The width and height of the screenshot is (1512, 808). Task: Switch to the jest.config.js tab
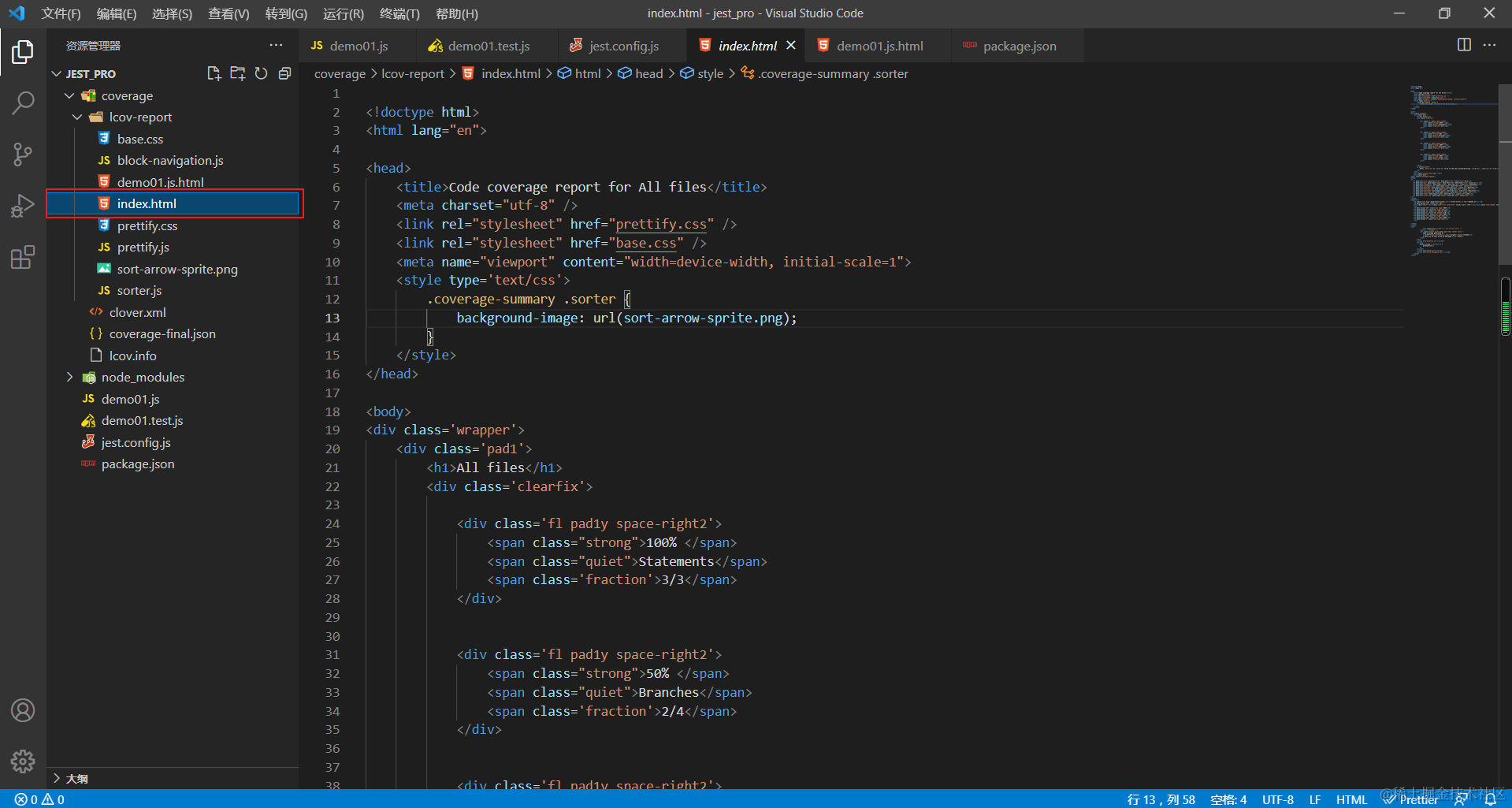click(623, 46)
